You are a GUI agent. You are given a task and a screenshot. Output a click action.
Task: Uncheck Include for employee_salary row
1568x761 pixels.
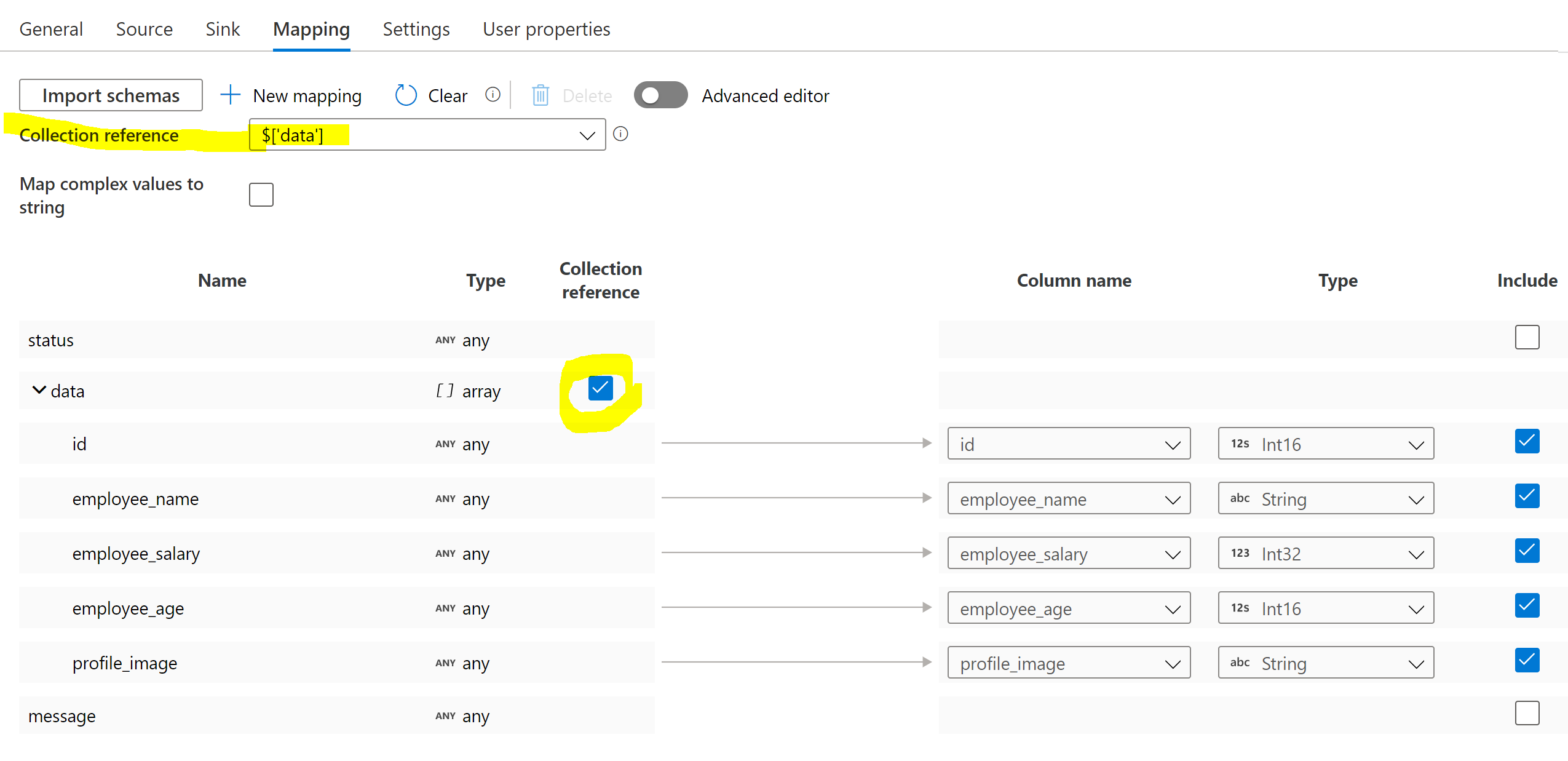click(x=1527, y=551)
